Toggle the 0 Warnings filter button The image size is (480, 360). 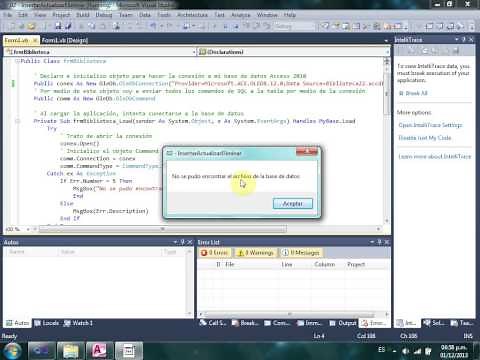[x=256, y=253]
